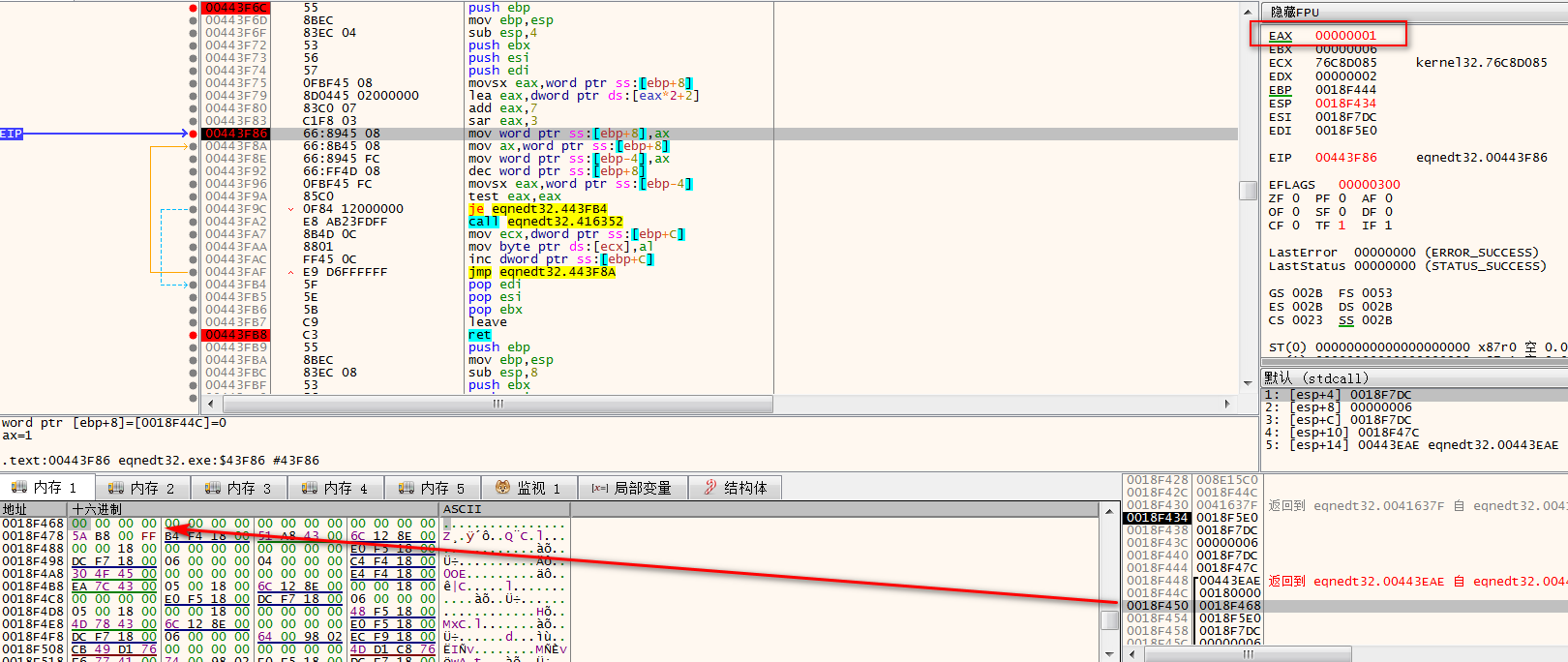
Task: Open the 监视 1 watch tab
Action: 528,488
